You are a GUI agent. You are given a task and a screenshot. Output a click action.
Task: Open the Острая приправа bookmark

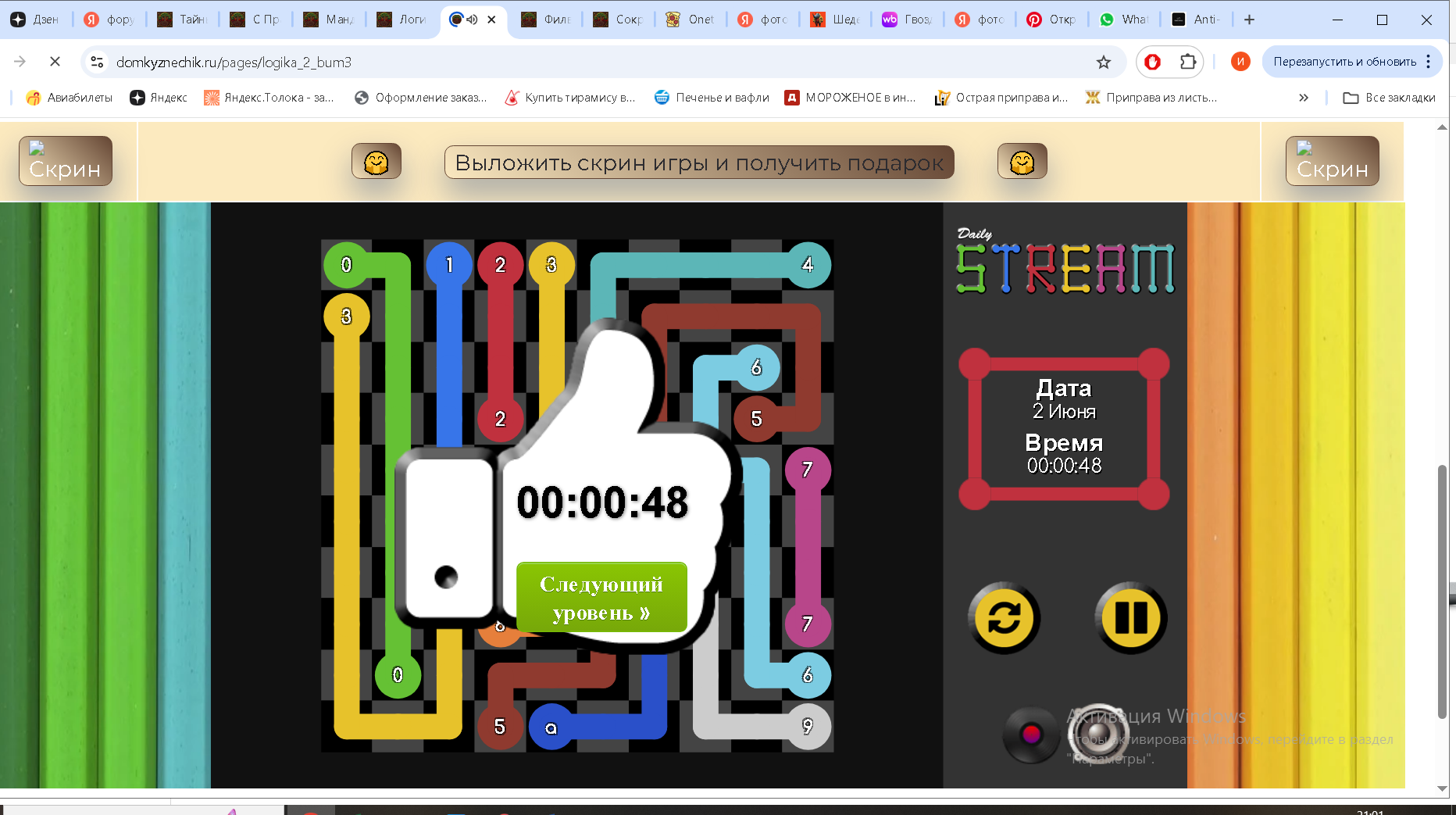[x=1001, y=98]
